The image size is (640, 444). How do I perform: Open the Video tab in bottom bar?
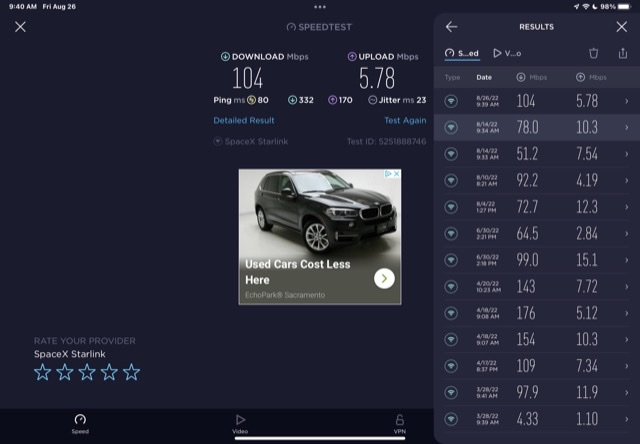tap(240, 424)
